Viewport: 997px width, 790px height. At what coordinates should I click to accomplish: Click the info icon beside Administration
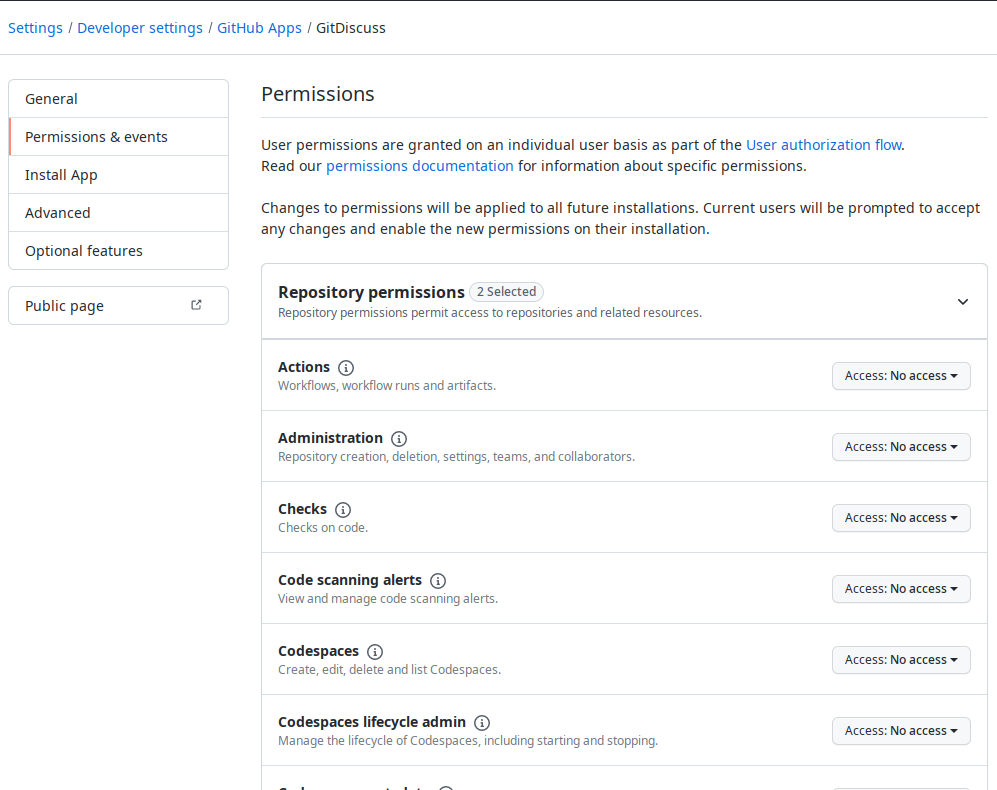click(399, 439)
